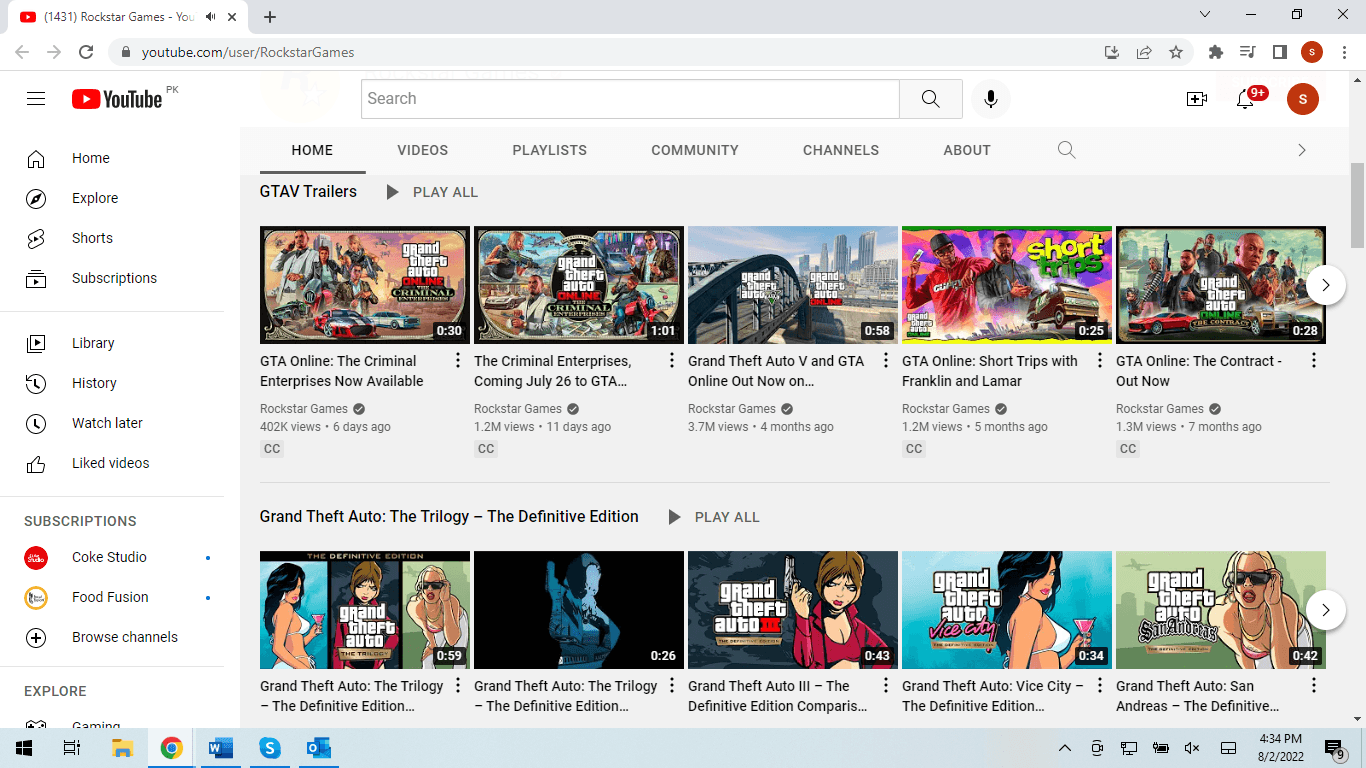
Task: Open Chrome tab search dropdown
Action: click(x=1205, y=15)
